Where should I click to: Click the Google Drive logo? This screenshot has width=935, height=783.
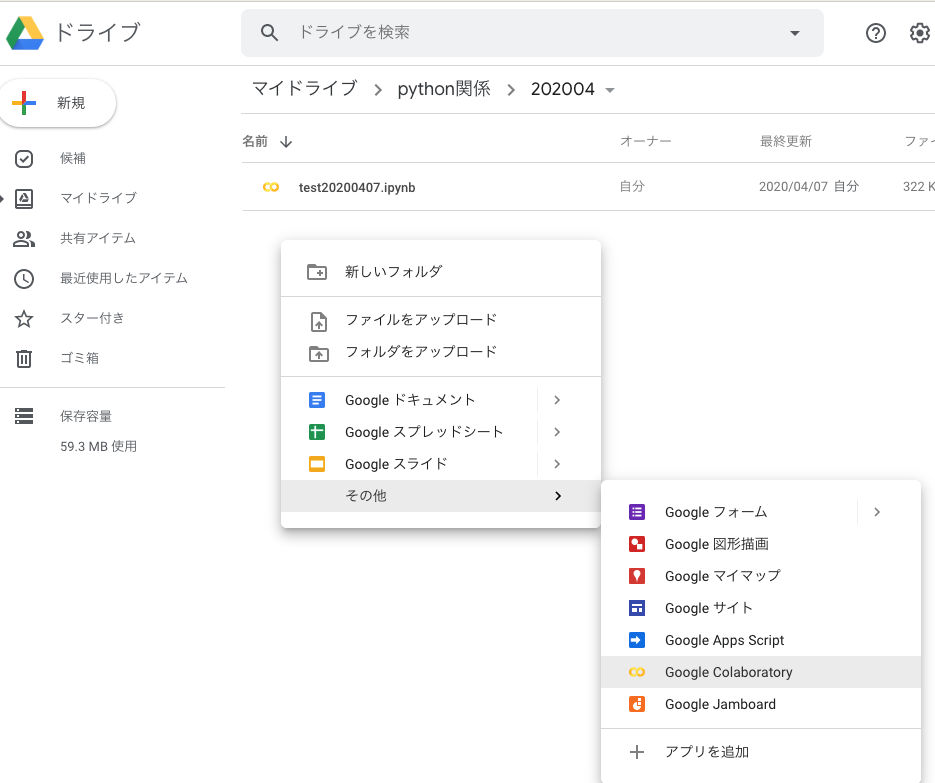pos(25,33)
